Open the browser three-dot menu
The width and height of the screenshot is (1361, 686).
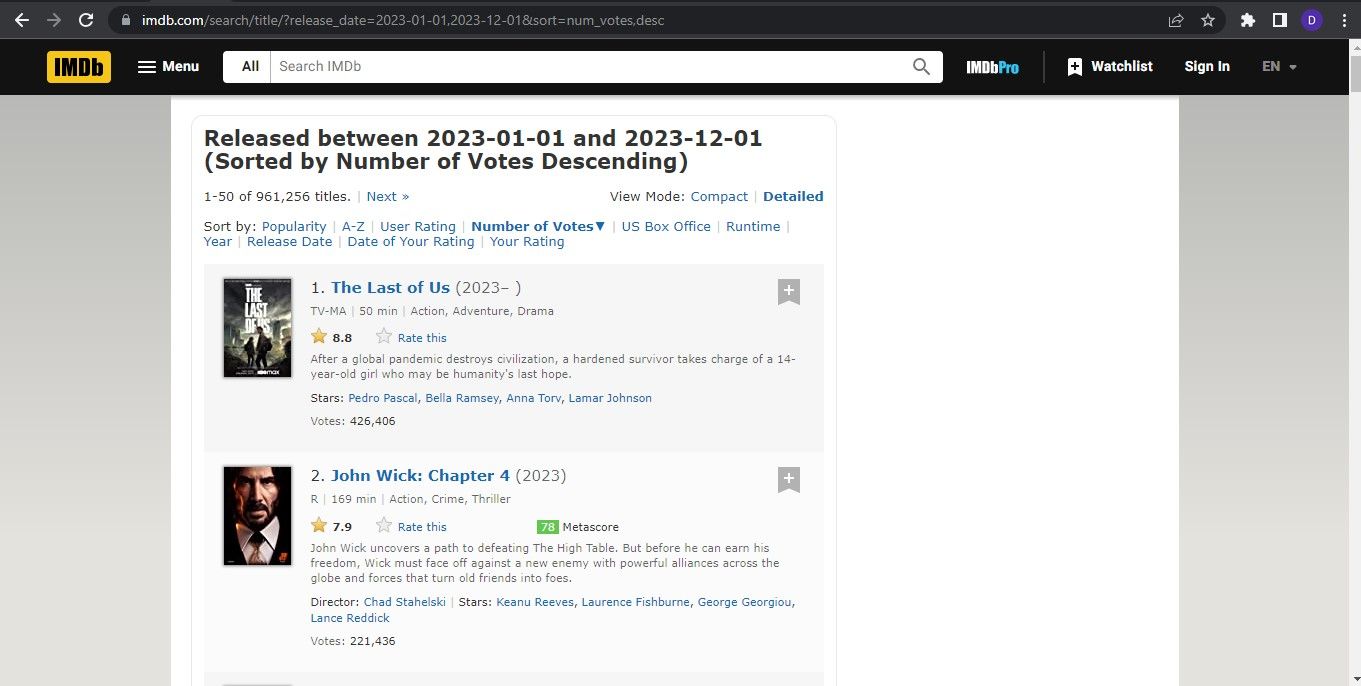(1343, 19)
